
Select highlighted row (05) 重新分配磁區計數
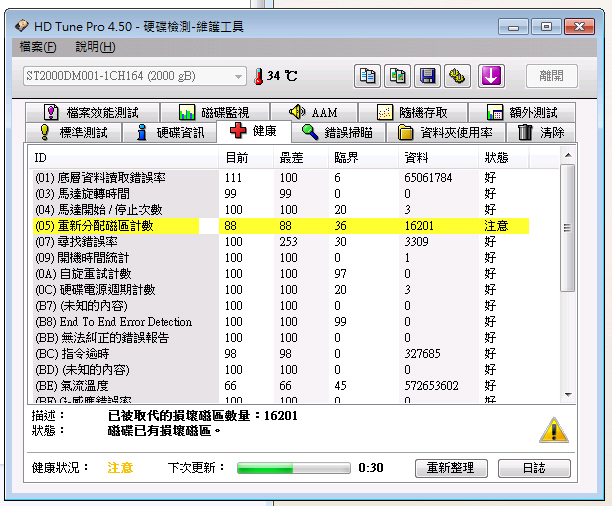click(280, 226)
